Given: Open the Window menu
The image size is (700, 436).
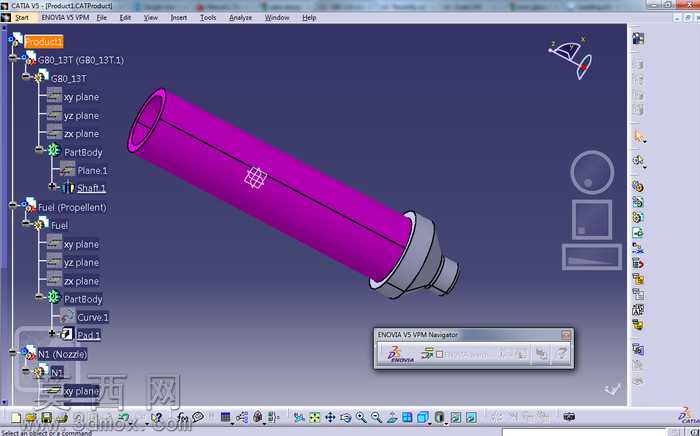Looking at the screenshot, I should (x=277, y=17).
